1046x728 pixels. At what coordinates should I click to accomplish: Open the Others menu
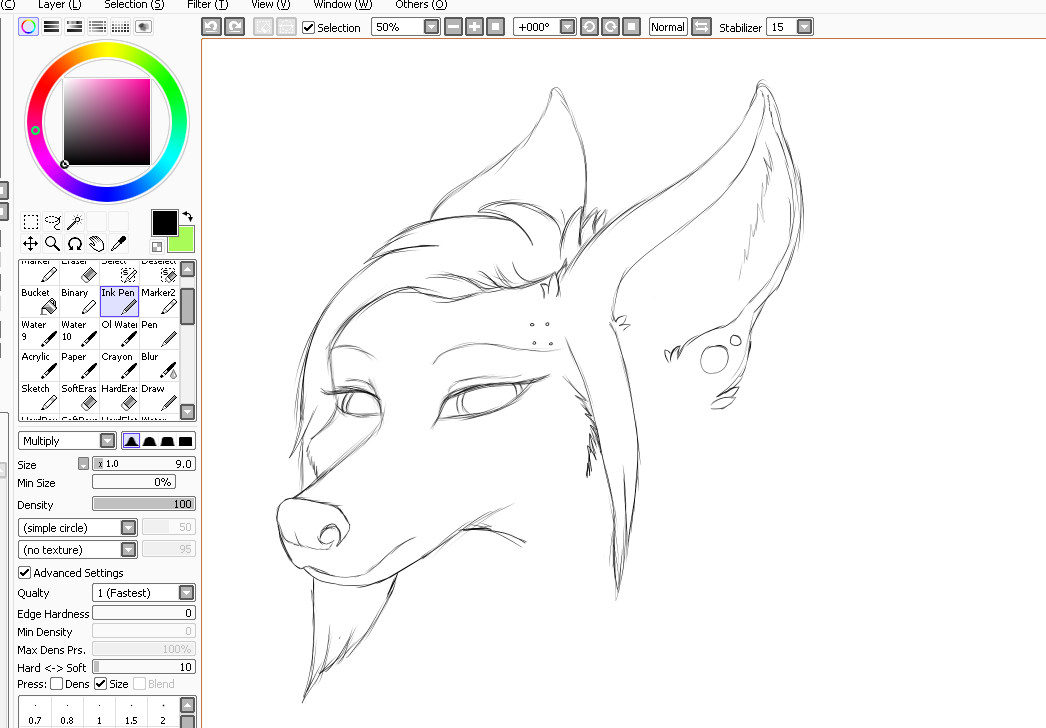coord(421,5)
